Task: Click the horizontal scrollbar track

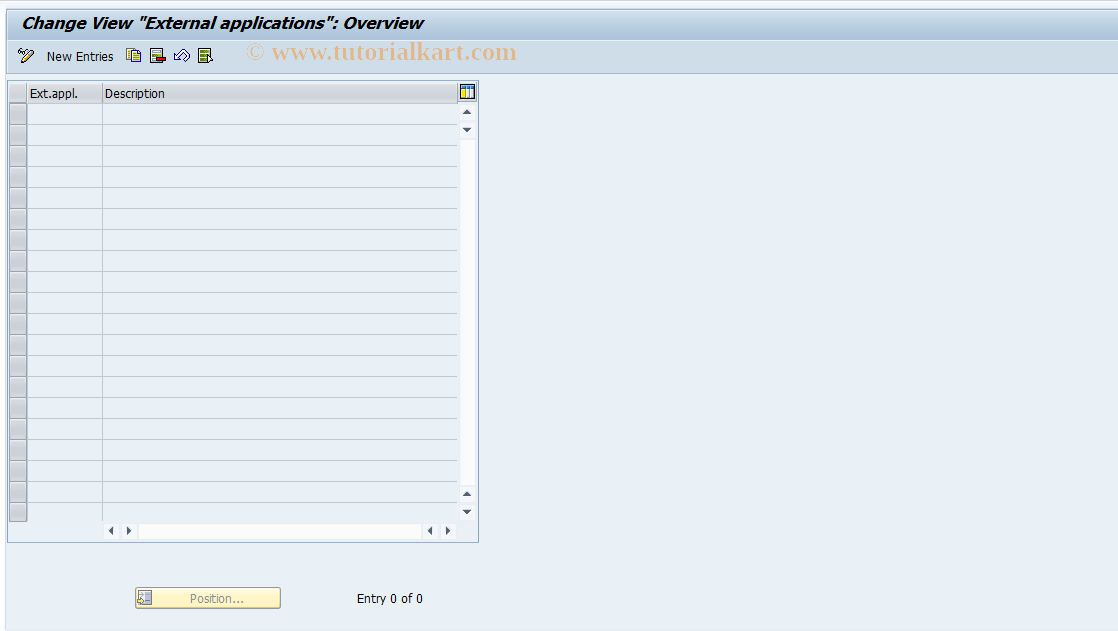Action: [280, 530]
